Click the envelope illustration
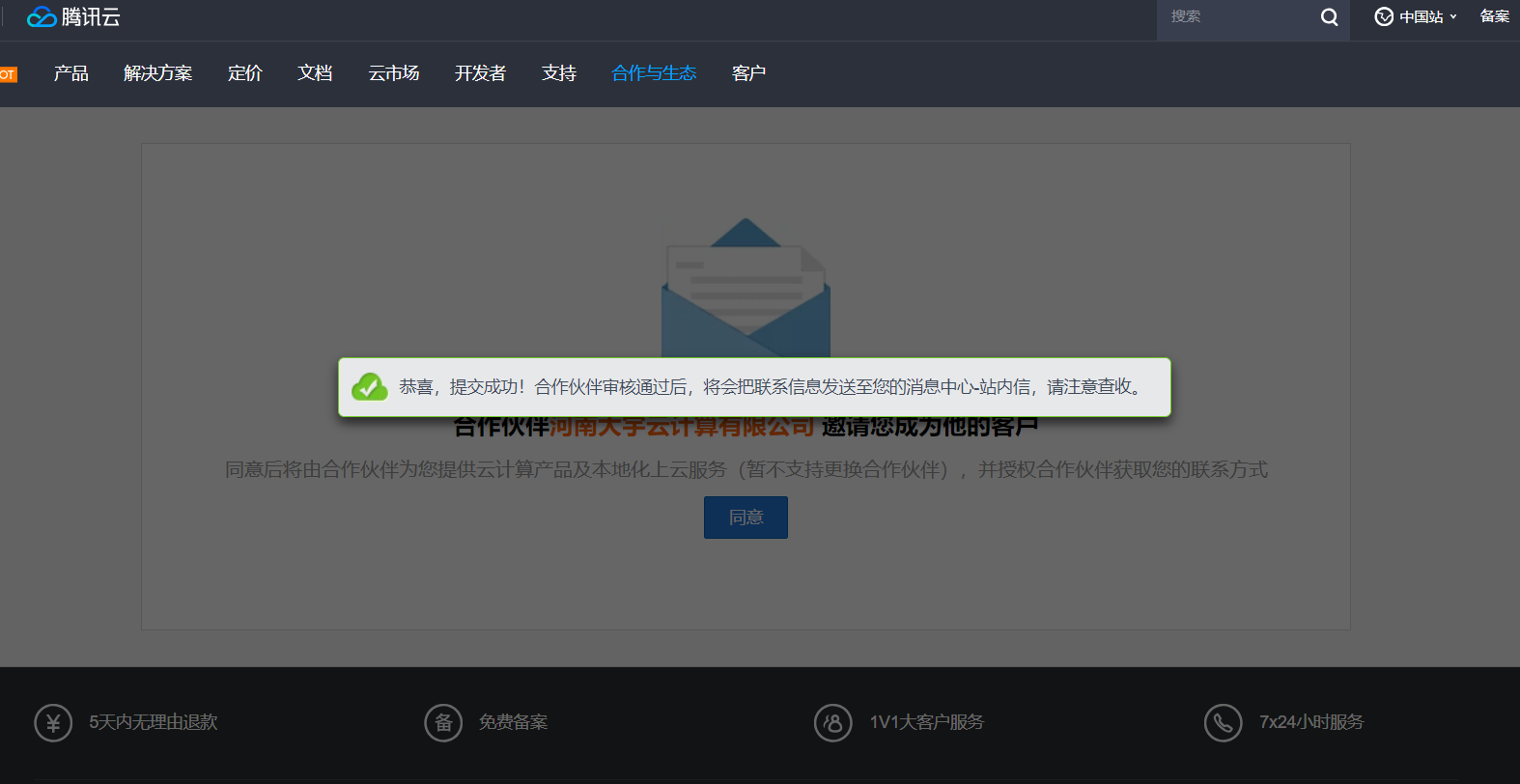1520x784 pixels. pos(746,288)
